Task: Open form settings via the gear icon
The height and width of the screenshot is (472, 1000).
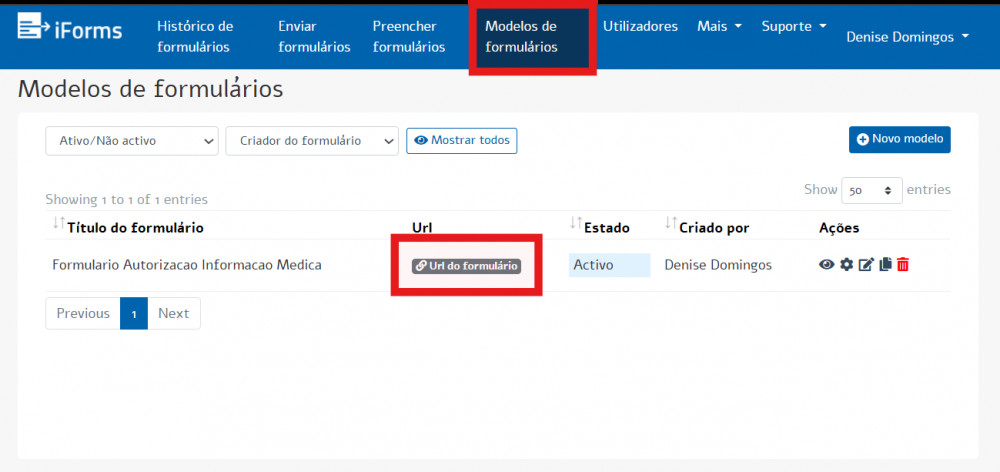Action: tap(846, 265)
